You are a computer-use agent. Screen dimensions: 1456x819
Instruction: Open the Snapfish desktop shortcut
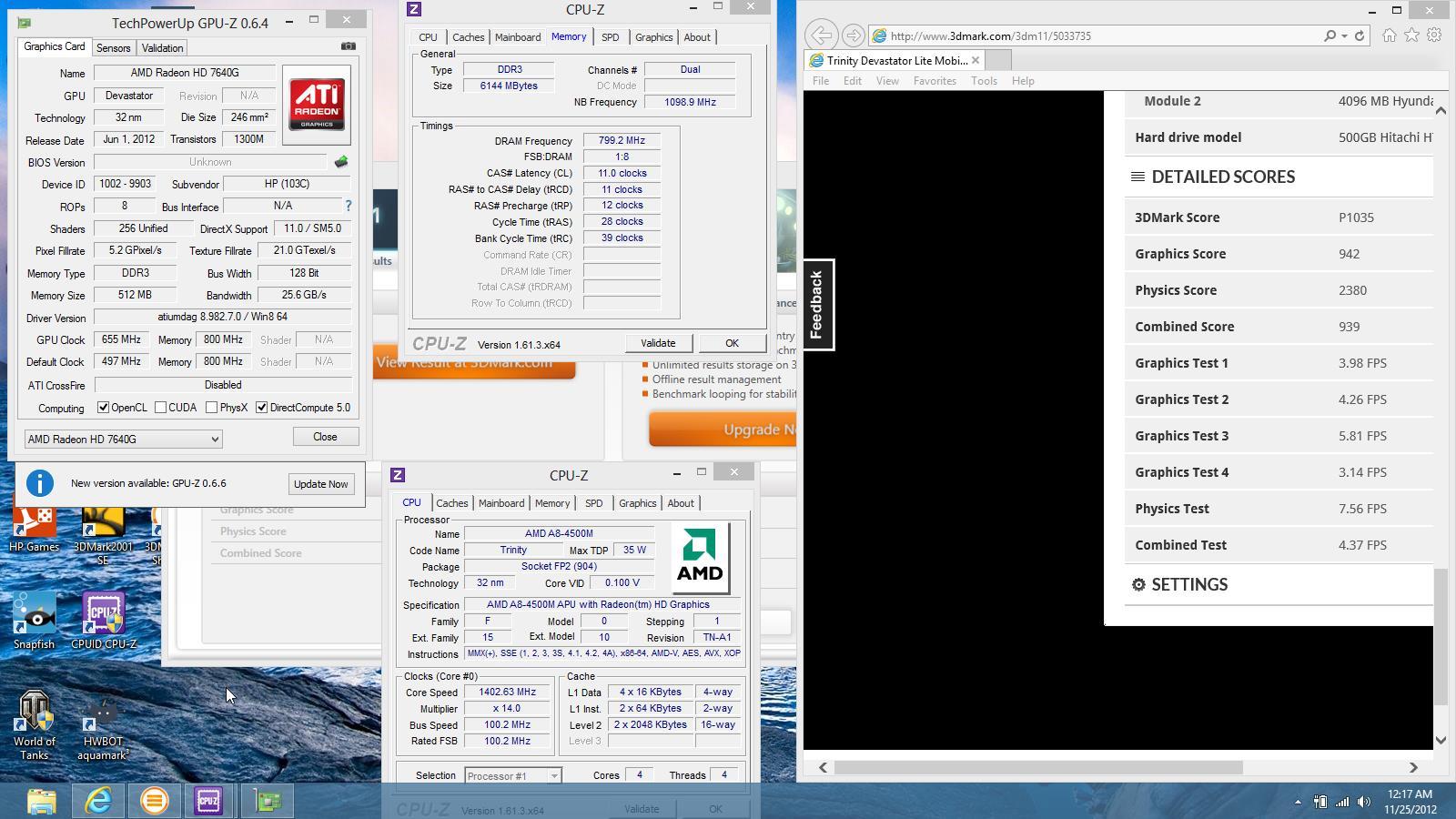click(x=34, y=621)
